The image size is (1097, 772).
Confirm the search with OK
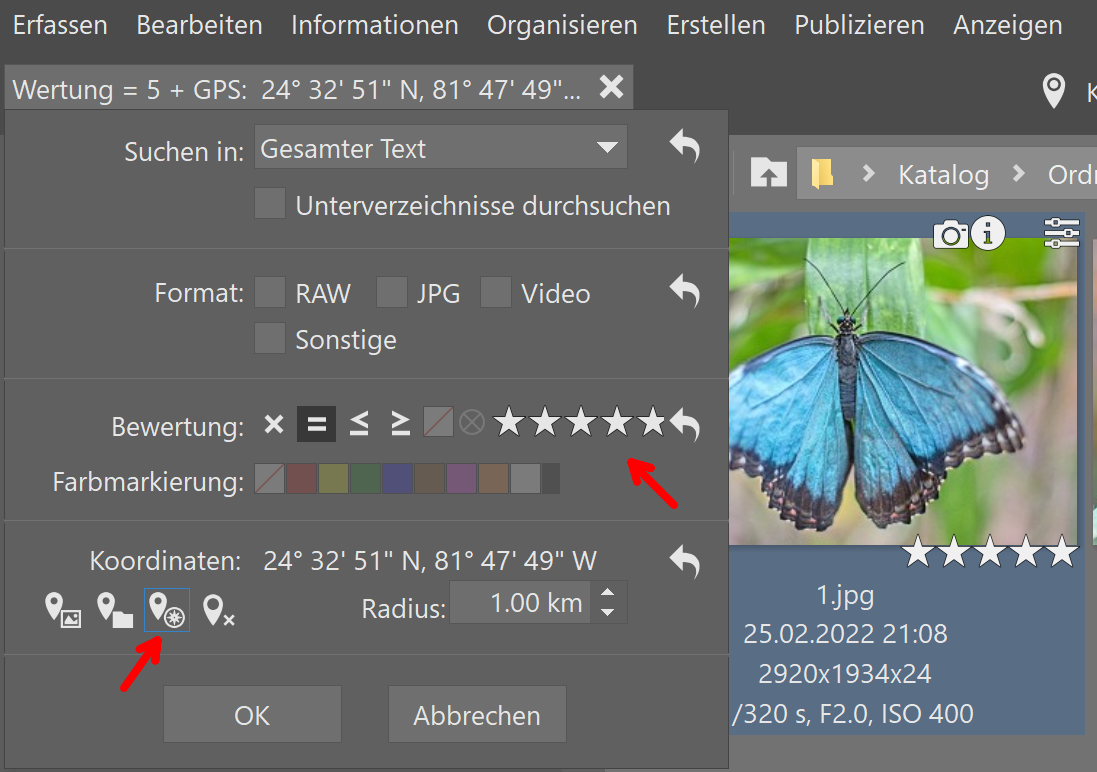pyautogui.click(x=251, y=714)
